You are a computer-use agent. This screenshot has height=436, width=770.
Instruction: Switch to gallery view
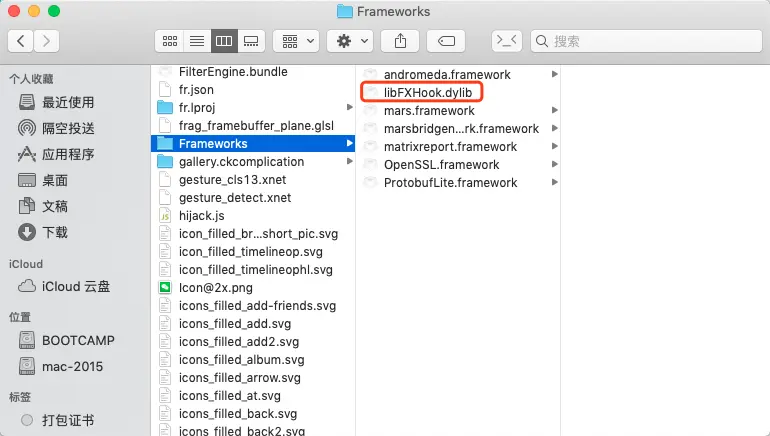click(251, 41)
